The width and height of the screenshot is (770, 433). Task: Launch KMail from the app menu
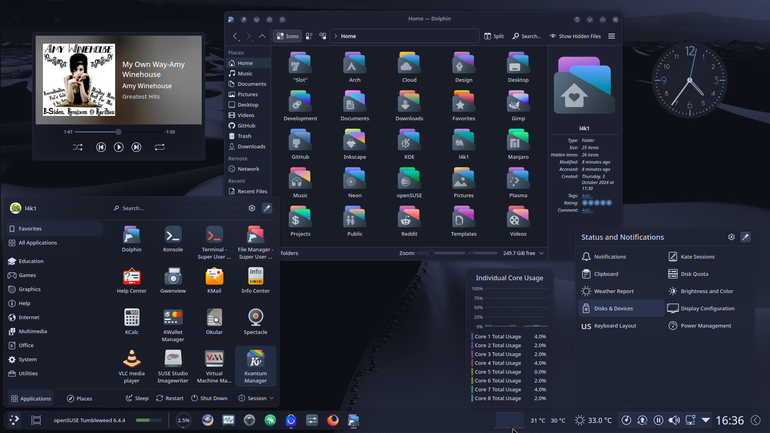click(x=214, y=280)
